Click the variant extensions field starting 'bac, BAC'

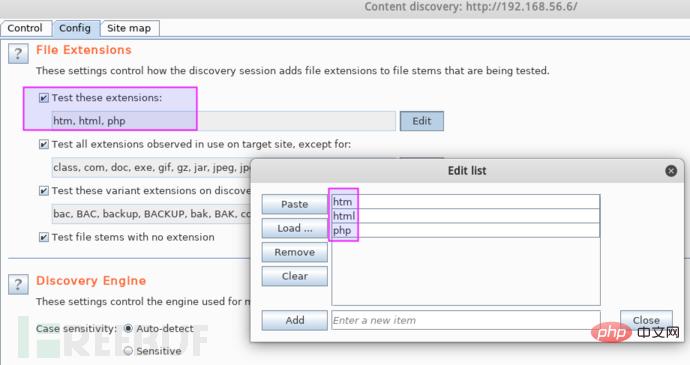pos(151,214)
